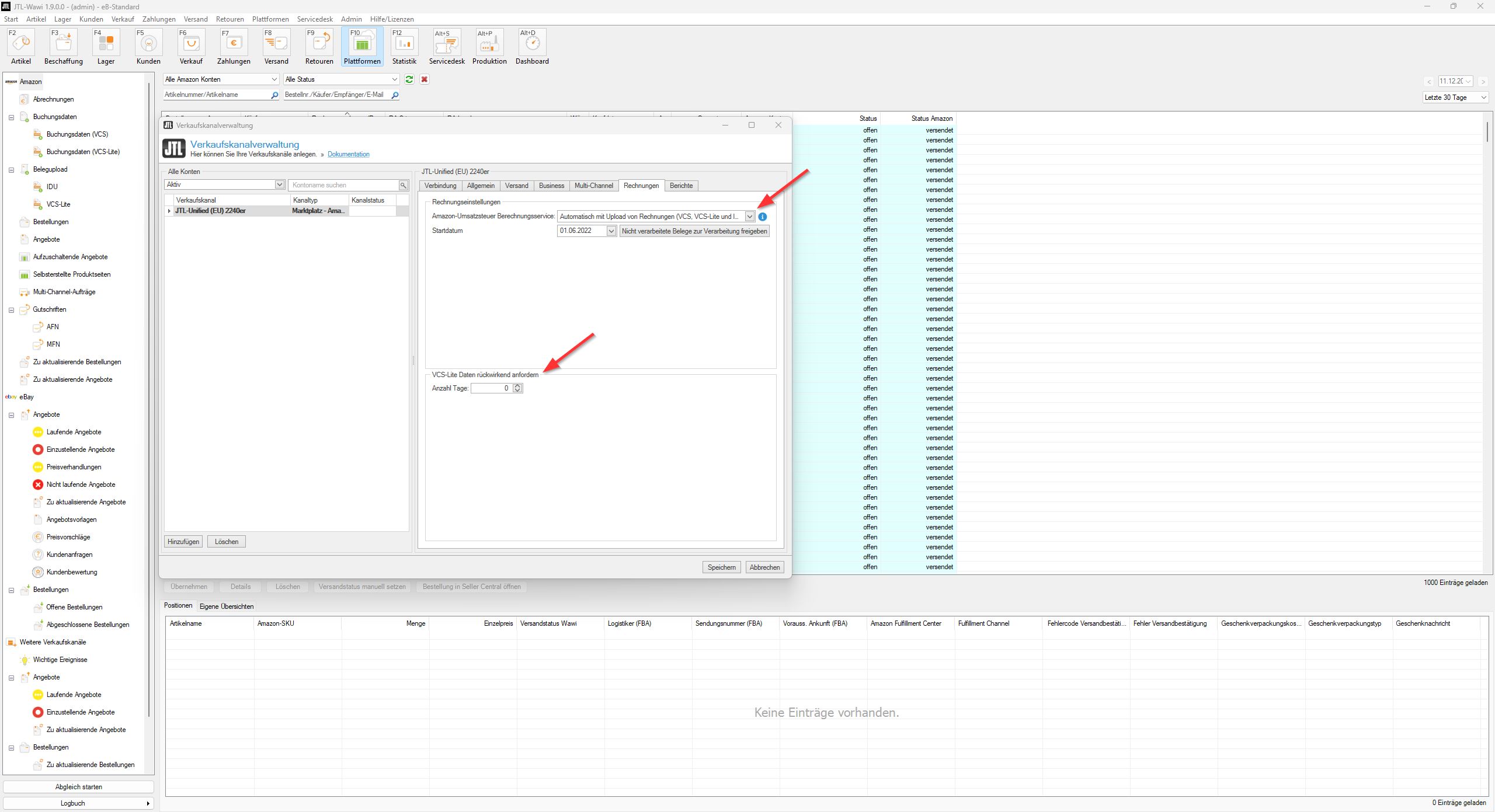
Task: Expand the JTL-Unified (EU) 2240er row arrow
Action: pos(169,211)
